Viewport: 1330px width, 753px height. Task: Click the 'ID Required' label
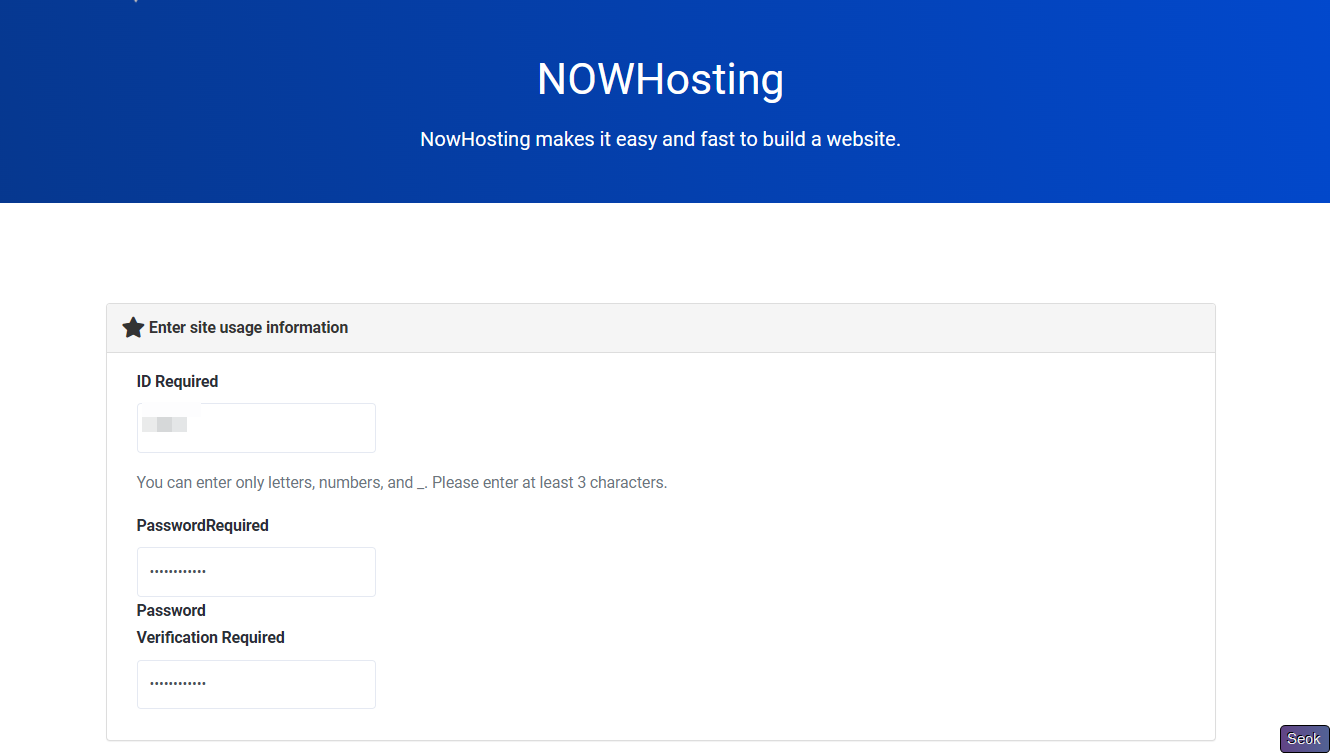[x=177, y=381]
